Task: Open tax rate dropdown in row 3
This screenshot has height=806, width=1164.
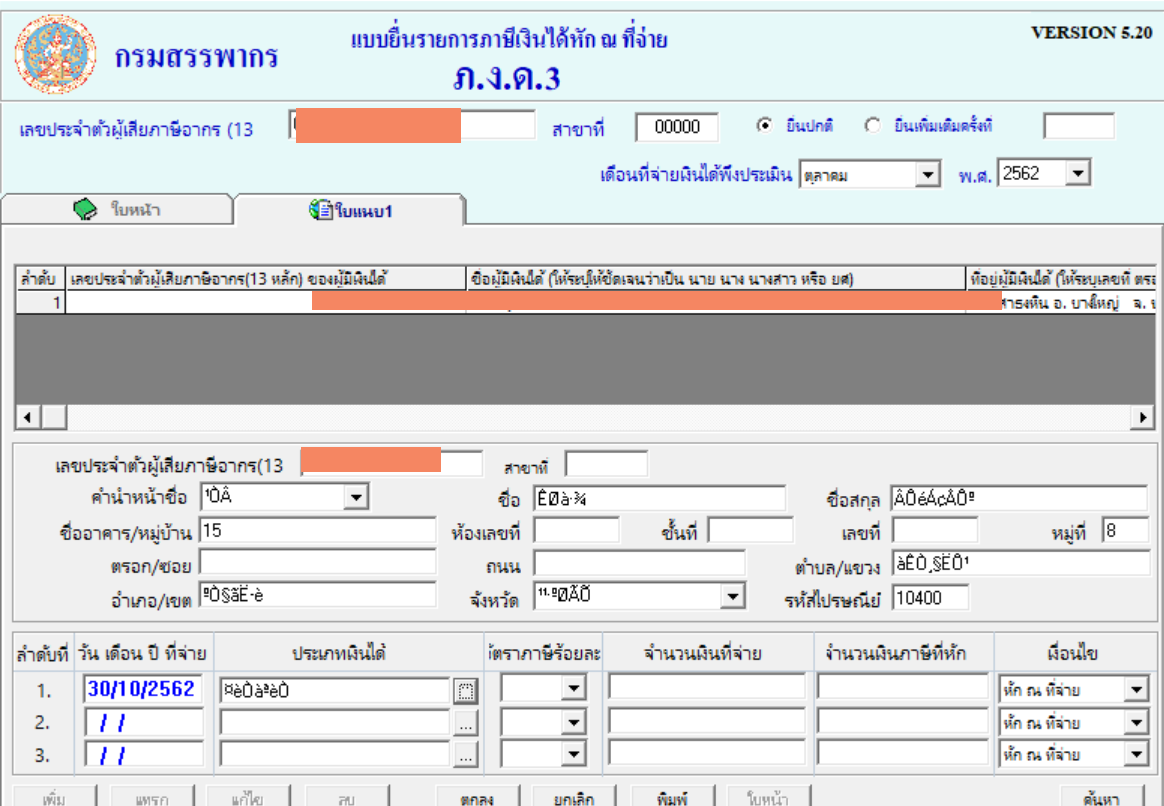Action: click(x=573, y=754)
